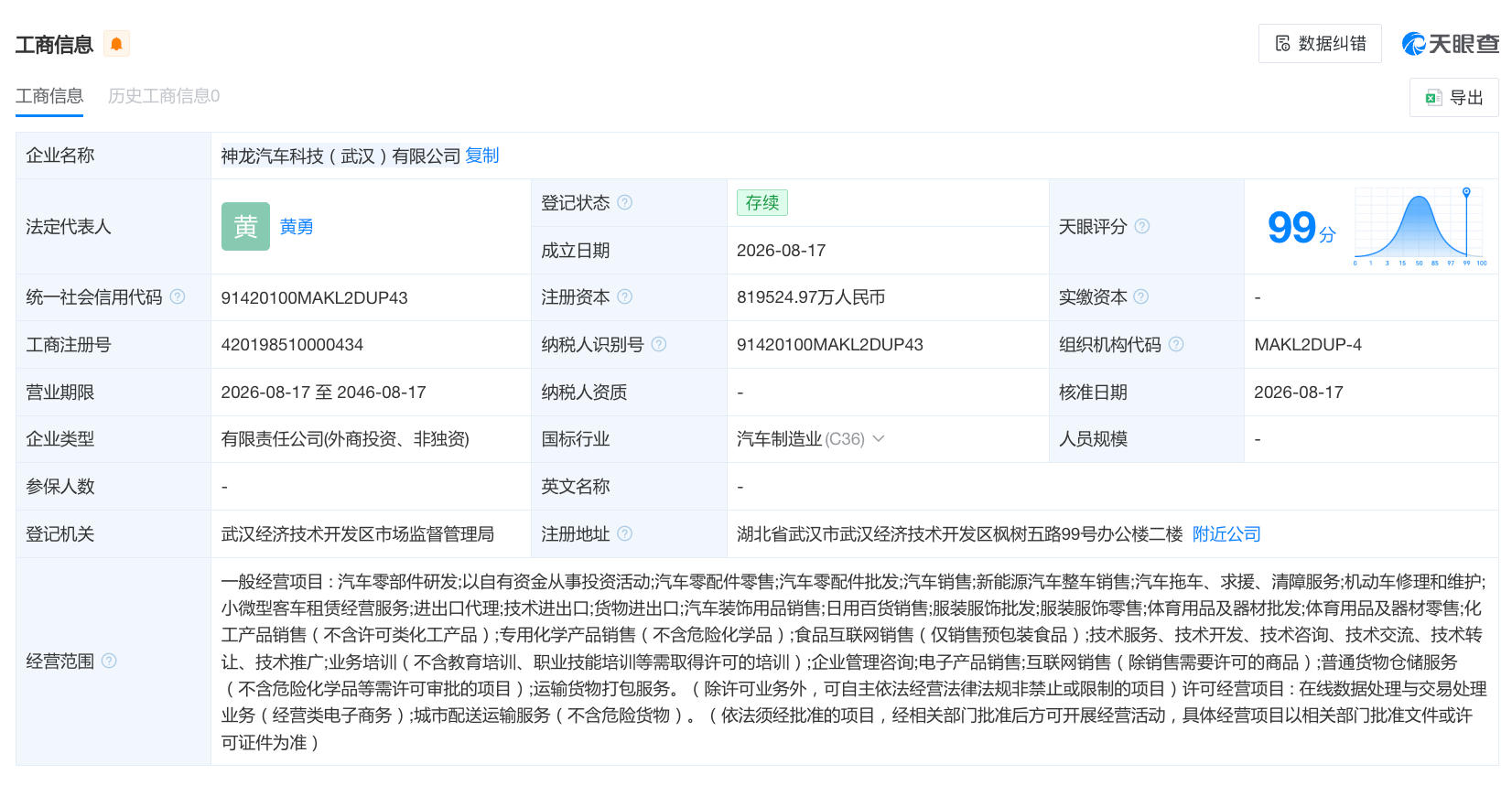Viewport: 1512px width, 796px height.
Task: Show help for 登记状态 question icon
Action: tap(624, 202)
